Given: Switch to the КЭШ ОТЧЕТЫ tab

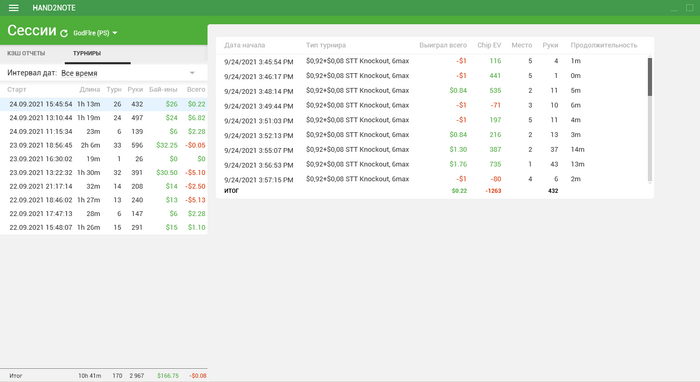Looking at the screenshot, I should coord(26,53).
